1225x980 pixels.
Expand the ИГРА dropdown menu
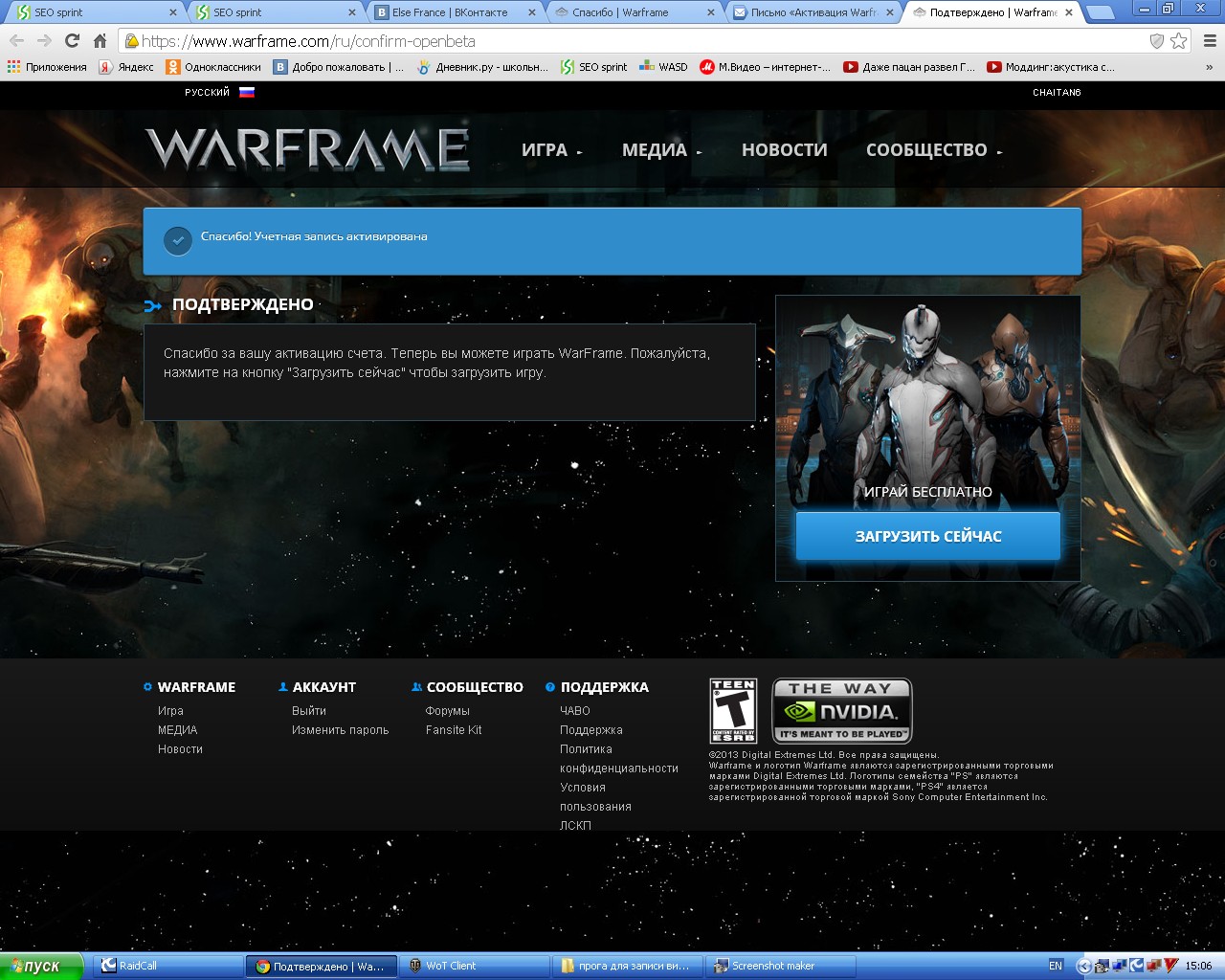point(551,150)
